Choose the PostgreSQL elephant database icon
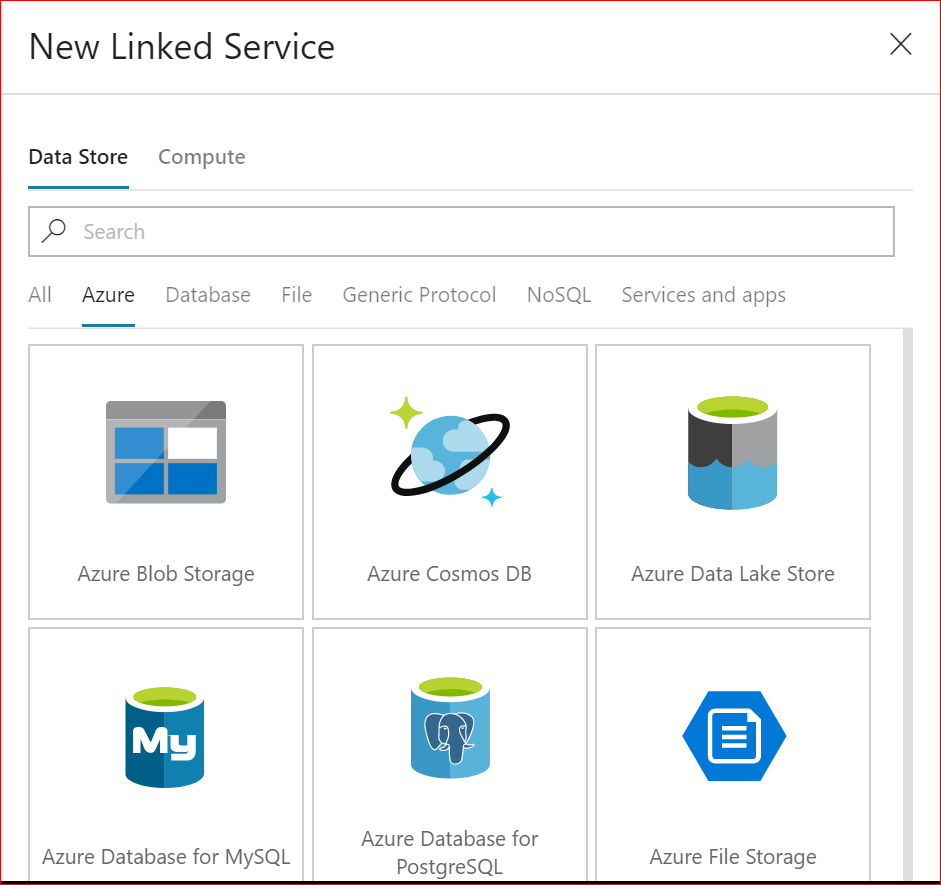Screen dimensions: 941x885 450,728
